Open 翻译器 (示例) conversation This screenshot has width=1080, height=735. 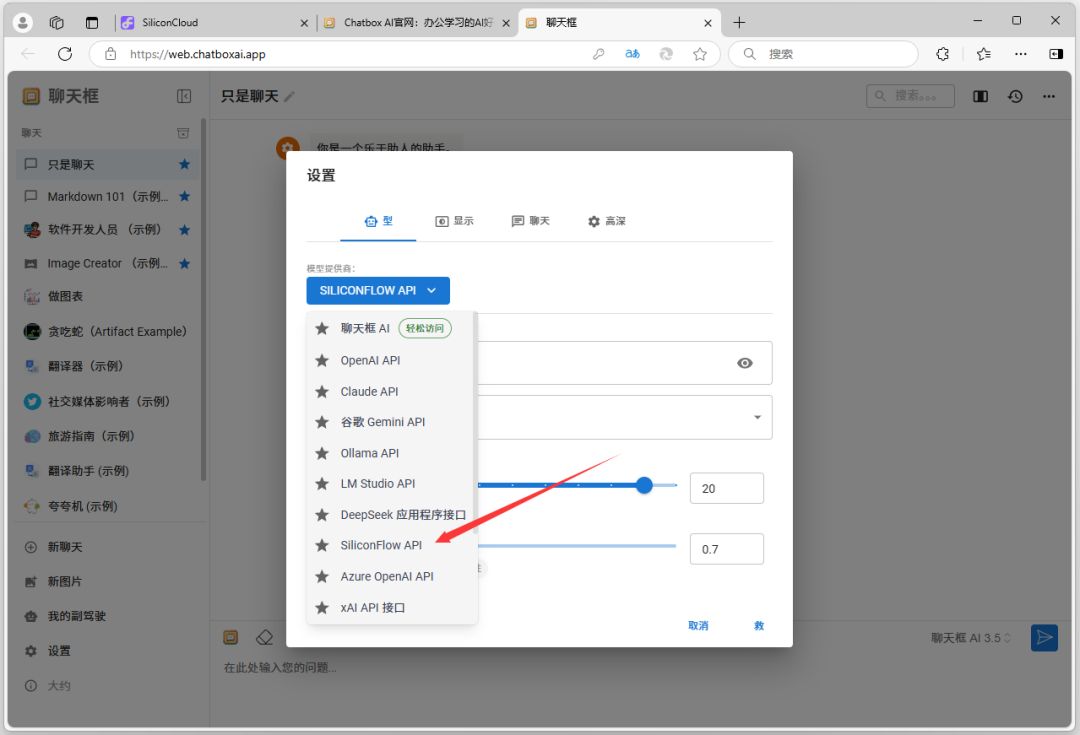click(107, 366)
